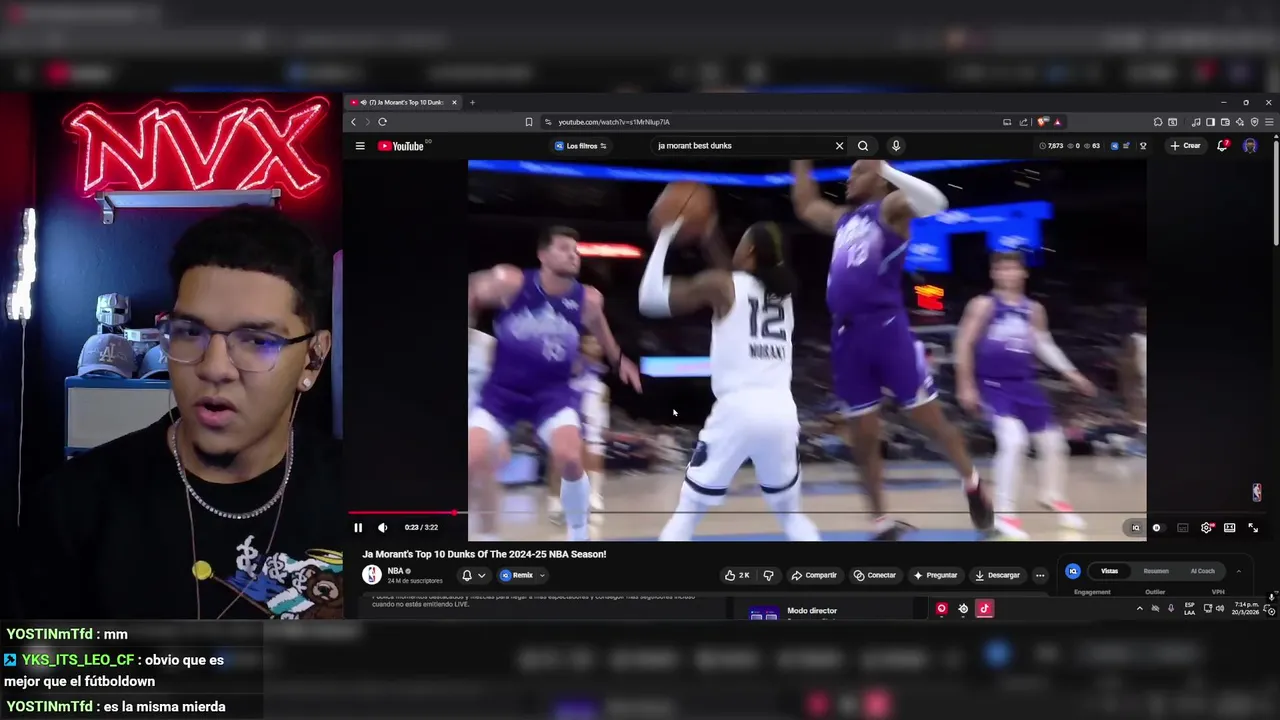Open the browser main menu
Image resolution: width=1280 pixels, height=720 pixels.
coord(1269,122)
